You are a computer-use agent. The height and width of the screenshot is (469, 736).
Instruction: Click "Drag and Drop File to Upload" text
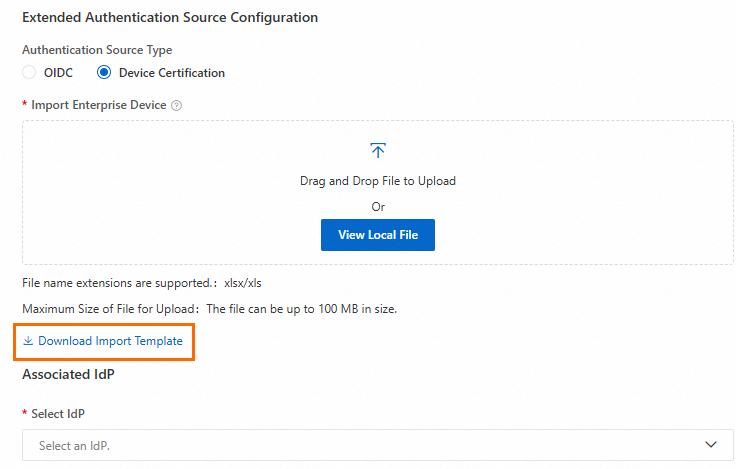[x=377, y=181]
